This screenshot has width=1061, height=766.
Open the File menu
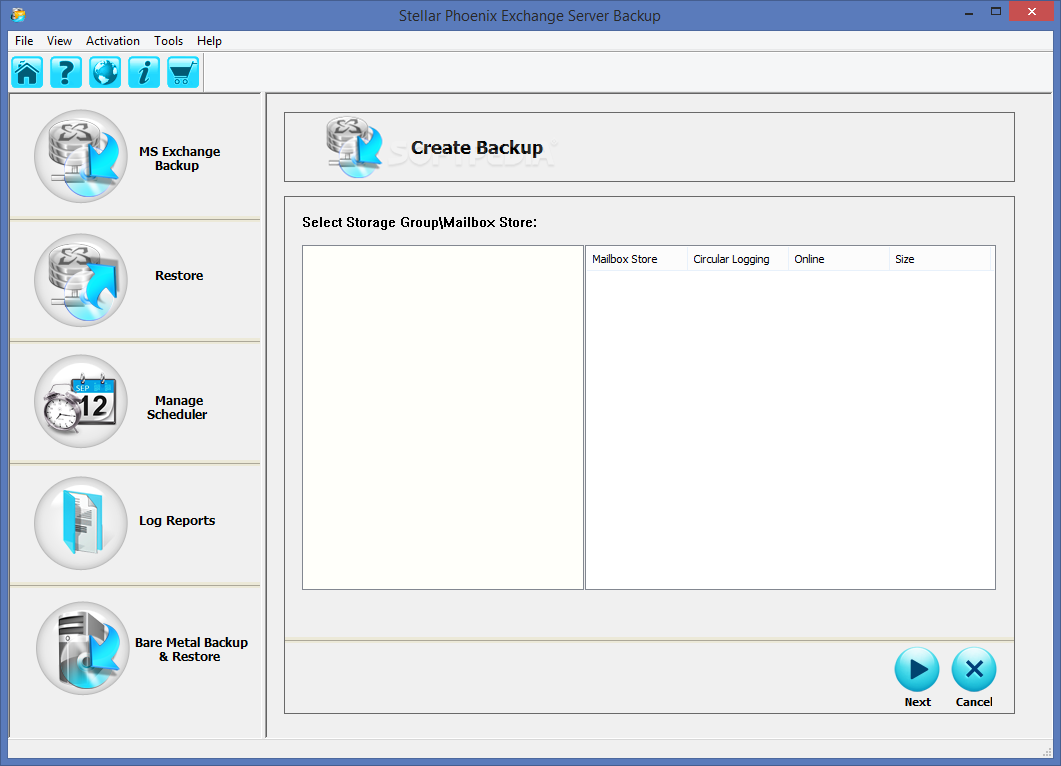24,41
